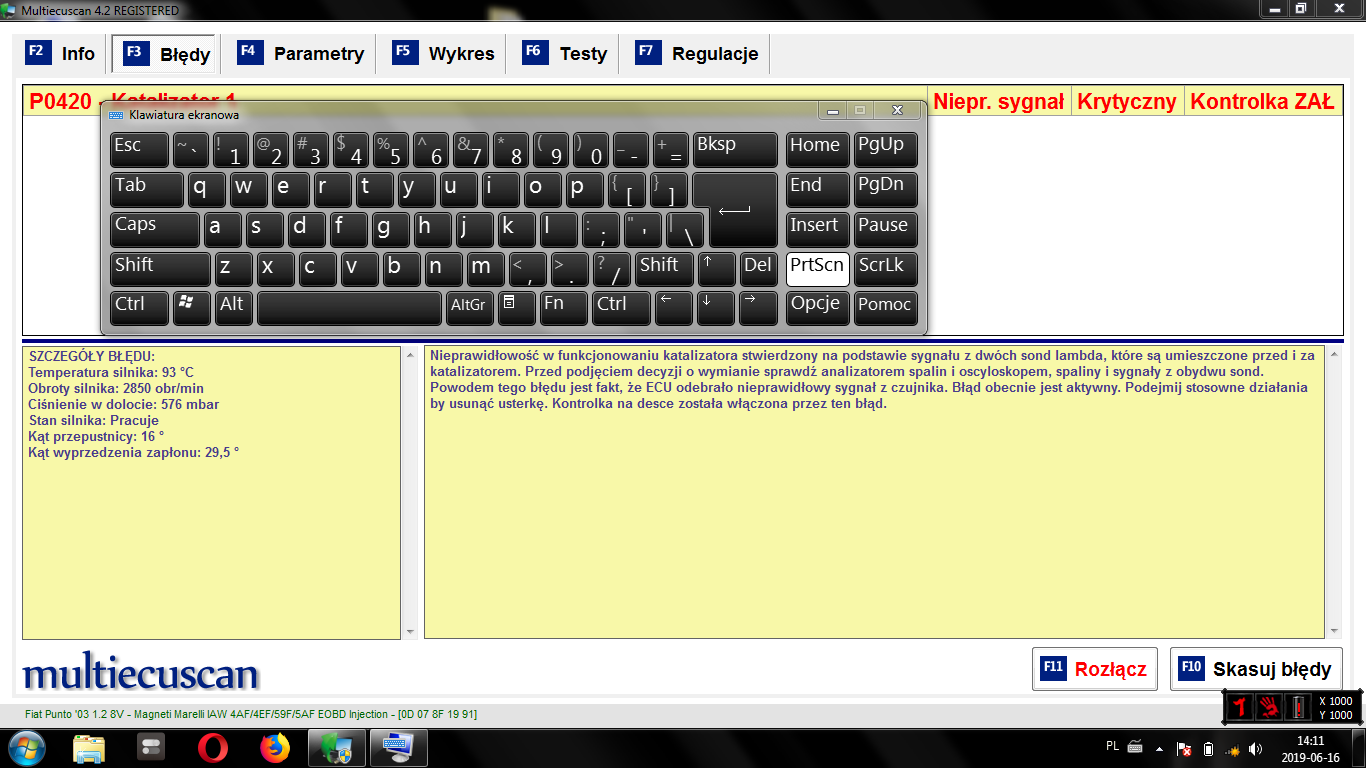Open the F6 Testy tab
This screenshot has width=1366, height=768.
pos(565,54)
